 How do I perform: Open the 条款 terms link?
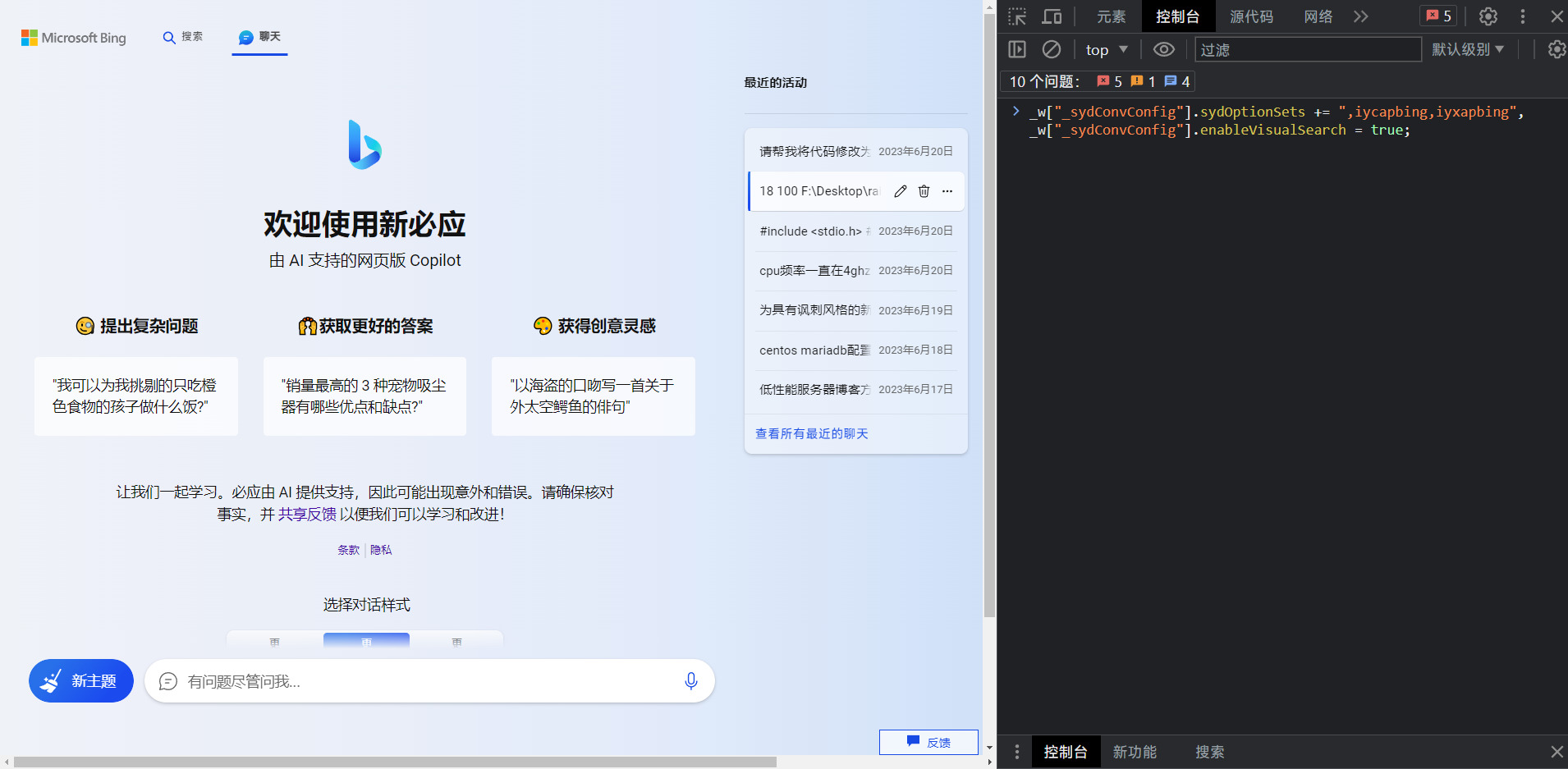coord(348,550)
